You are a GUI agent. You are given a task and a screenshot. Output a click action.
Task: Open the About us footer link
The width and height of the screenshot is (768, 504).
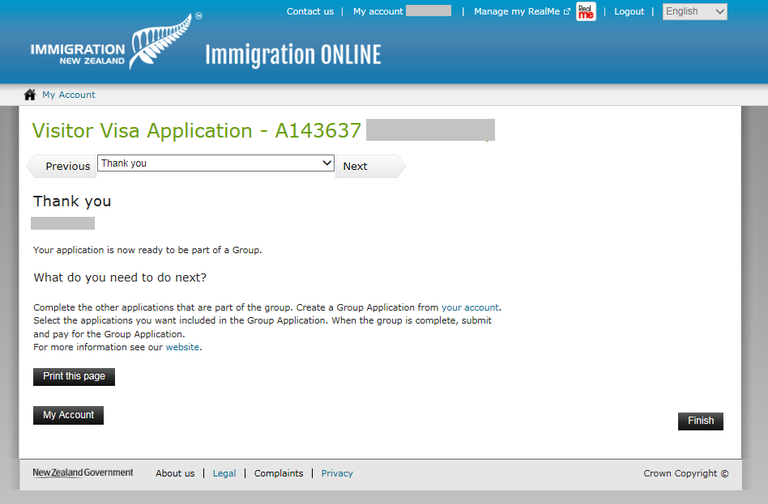point(175,473)
